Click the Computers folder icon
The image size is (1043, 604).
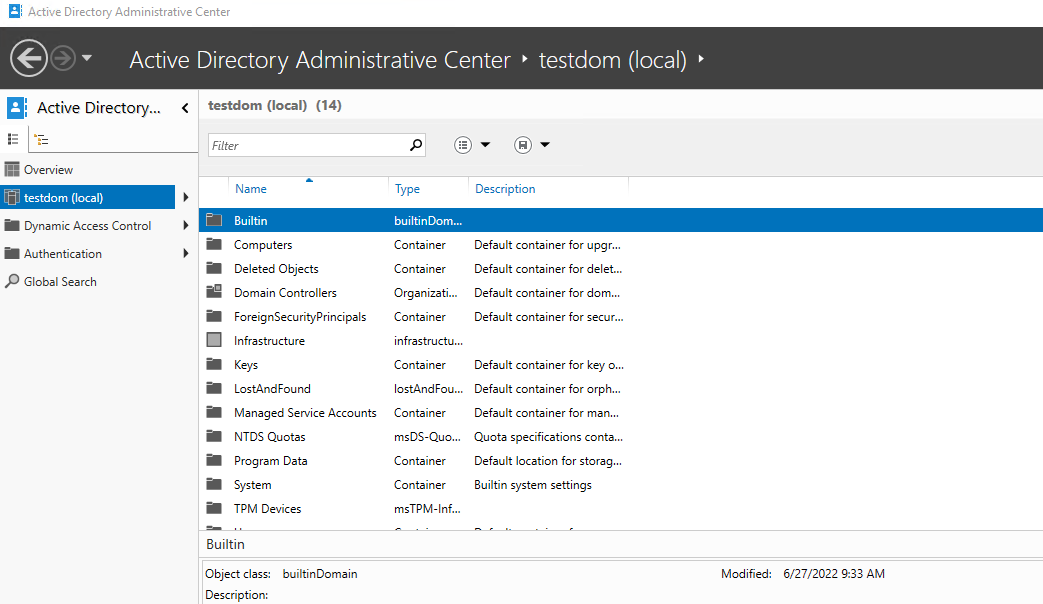point(214,244)
